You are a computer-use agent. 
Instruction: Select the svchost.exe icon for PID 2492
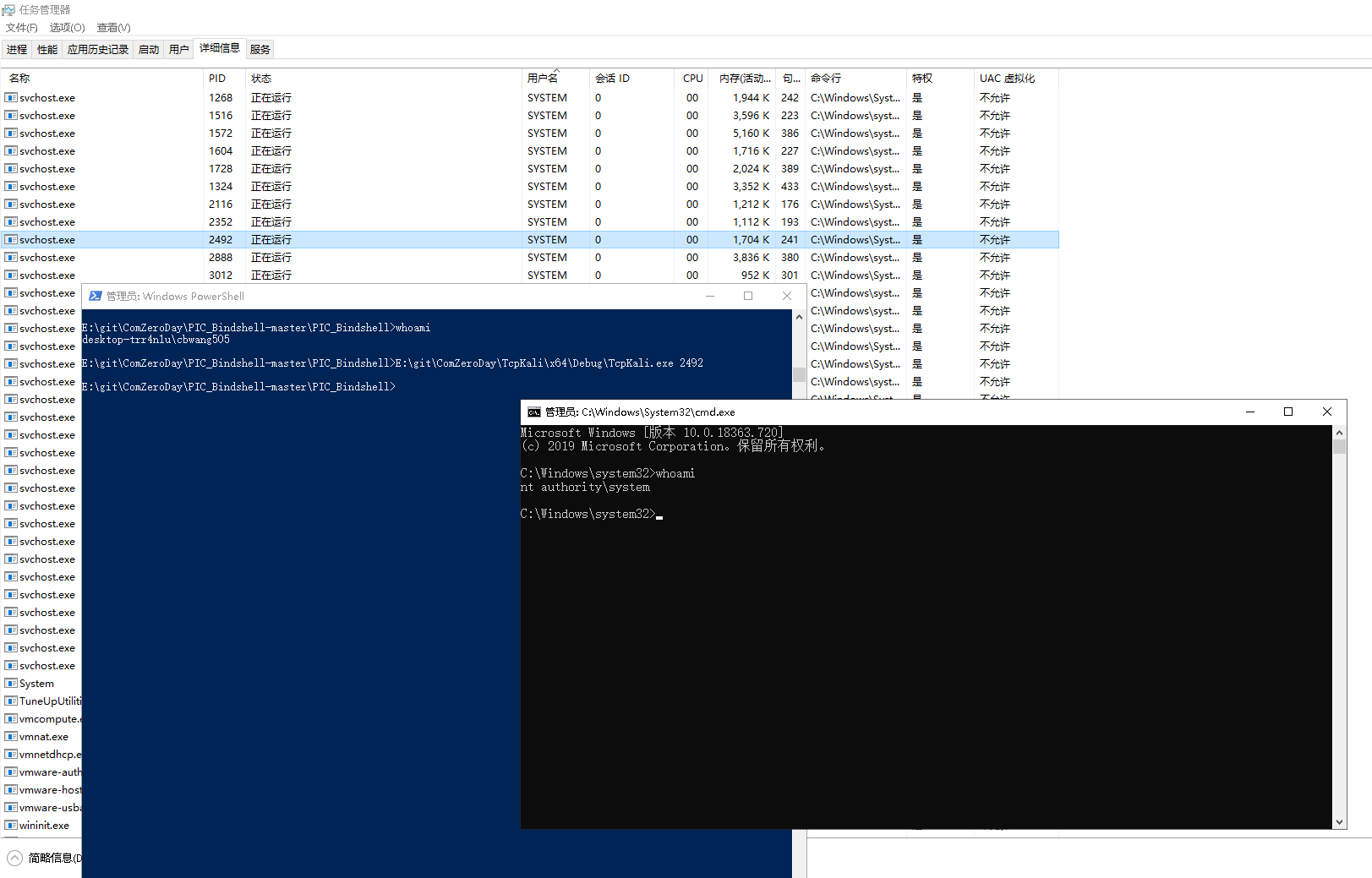[x=11, y=240]
